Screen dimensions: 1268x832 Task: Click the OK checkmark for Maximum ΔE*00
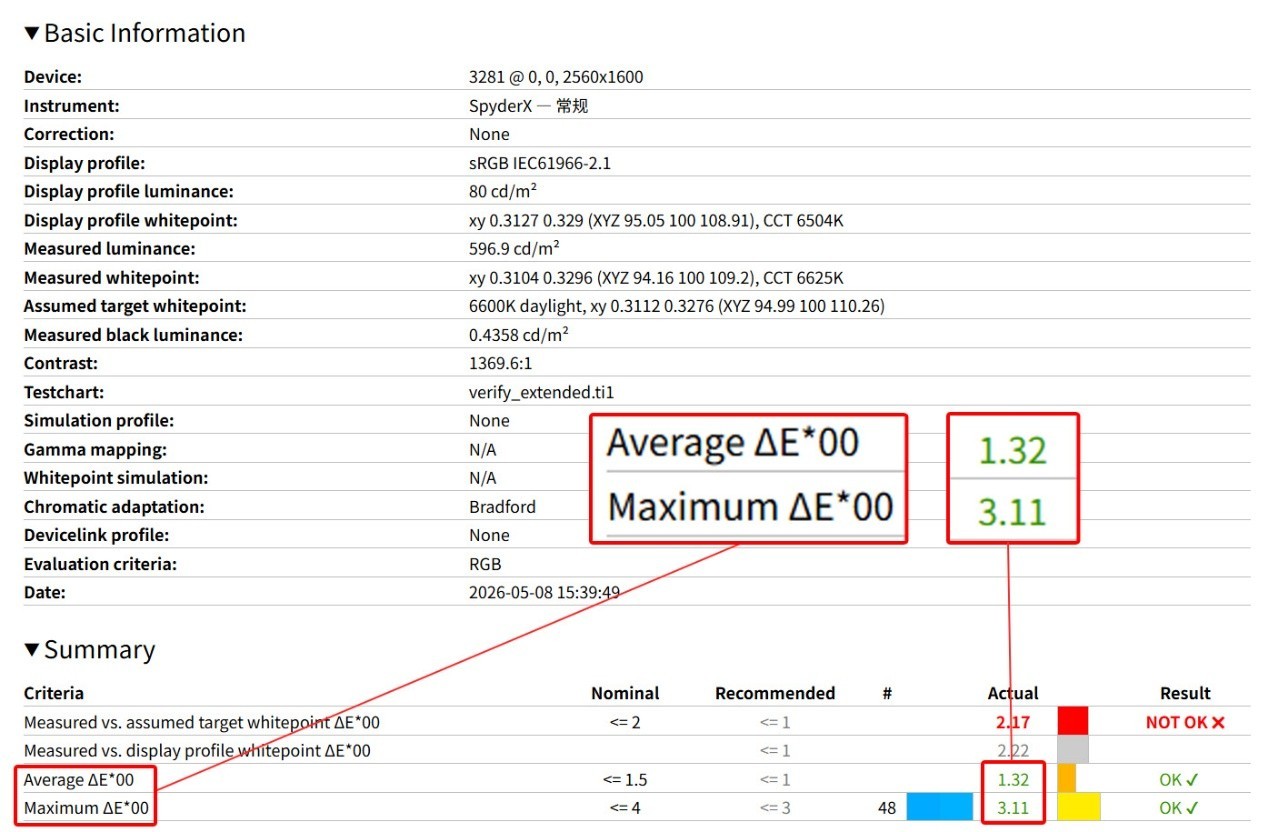click(x=1192, y=807)
